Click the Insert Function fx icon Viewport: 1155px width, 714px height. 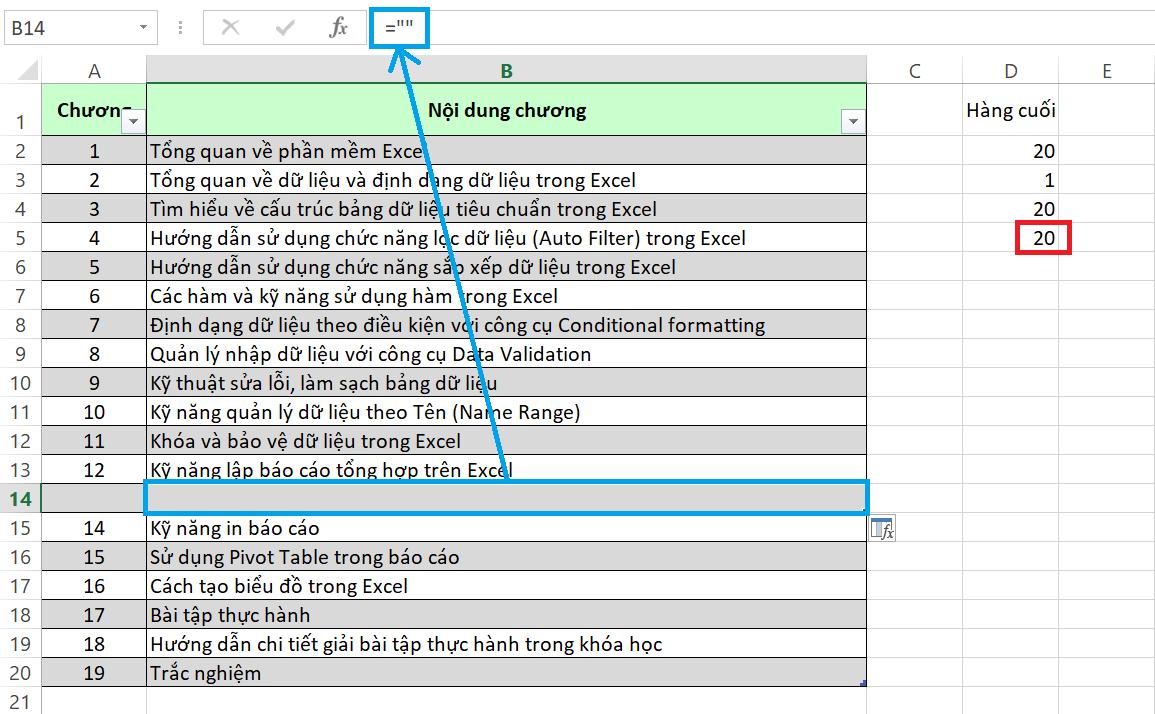pyautogui.click(x=338, y=27)
